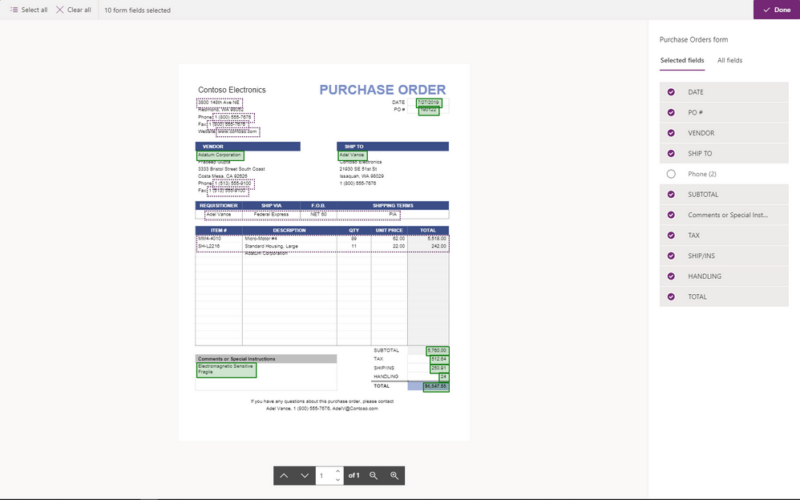The height and width of the screenshot is (500, 800).
Task: Uncheck the DATE field checkbox
Action: (671, 92)
